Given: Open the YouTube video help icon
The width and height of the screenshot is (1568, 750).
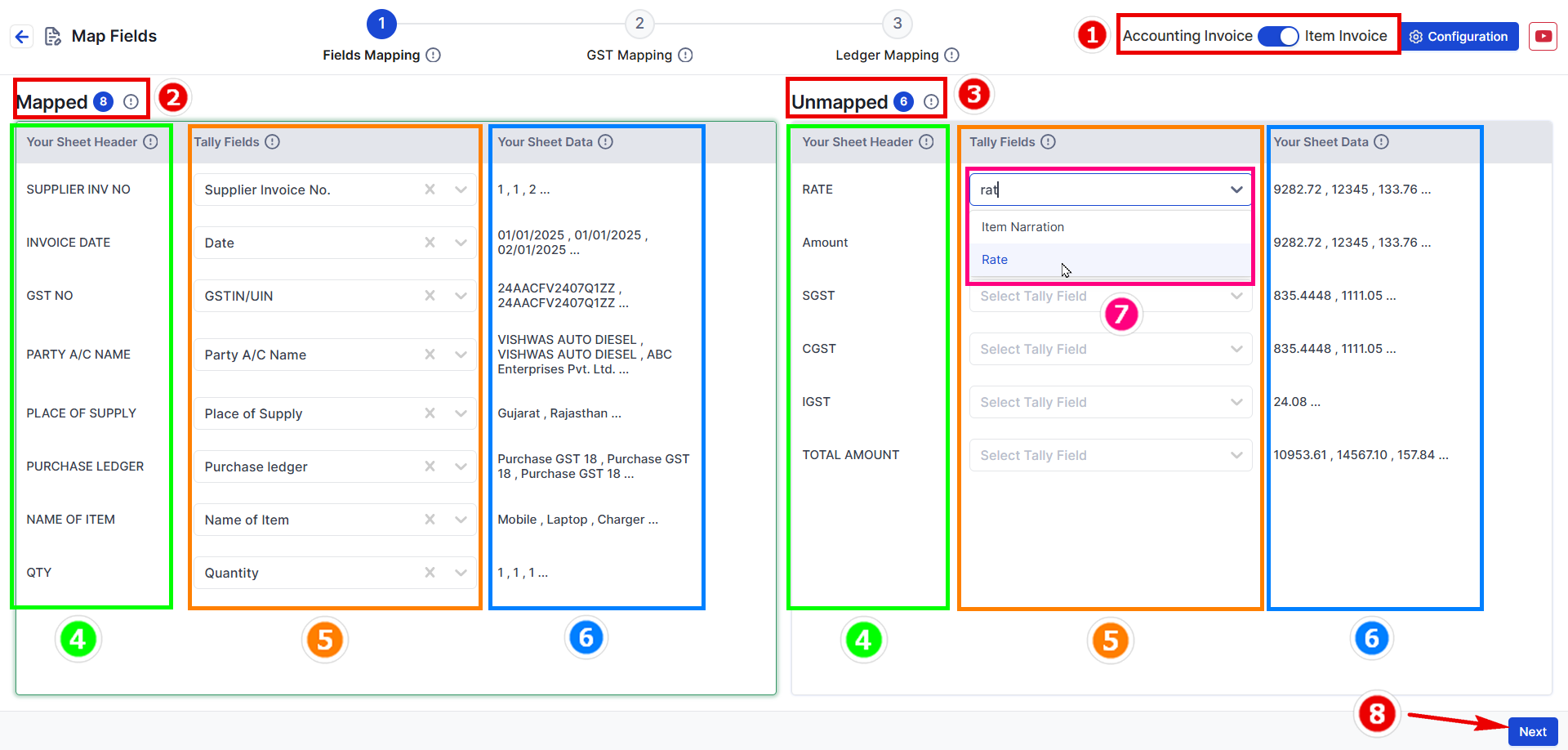Looking at the screenshot, I should [x=1543, y=36].
